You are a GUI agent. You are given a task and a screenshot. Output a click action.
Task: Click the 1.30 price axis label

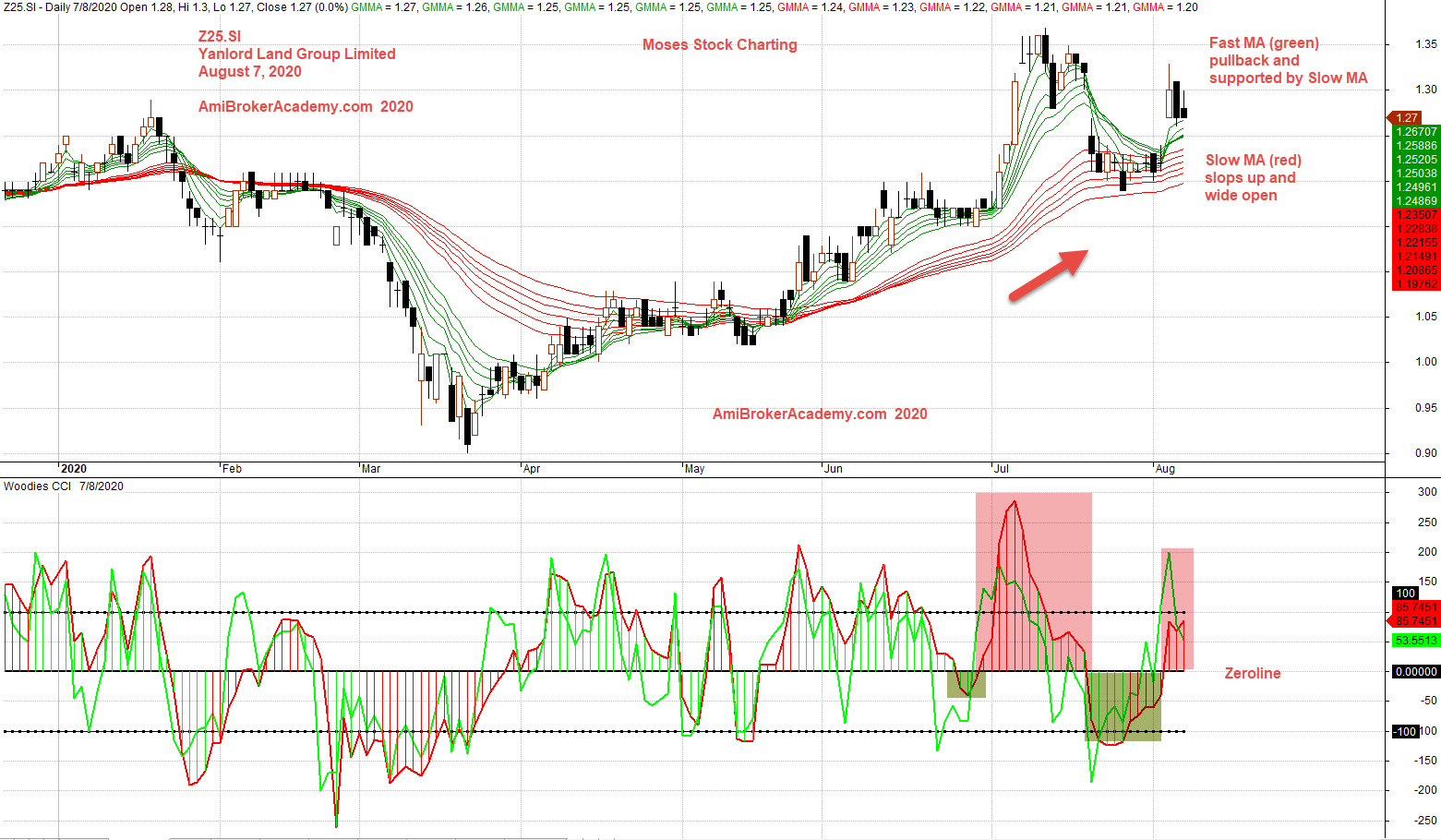click(x=1425, y=90)
